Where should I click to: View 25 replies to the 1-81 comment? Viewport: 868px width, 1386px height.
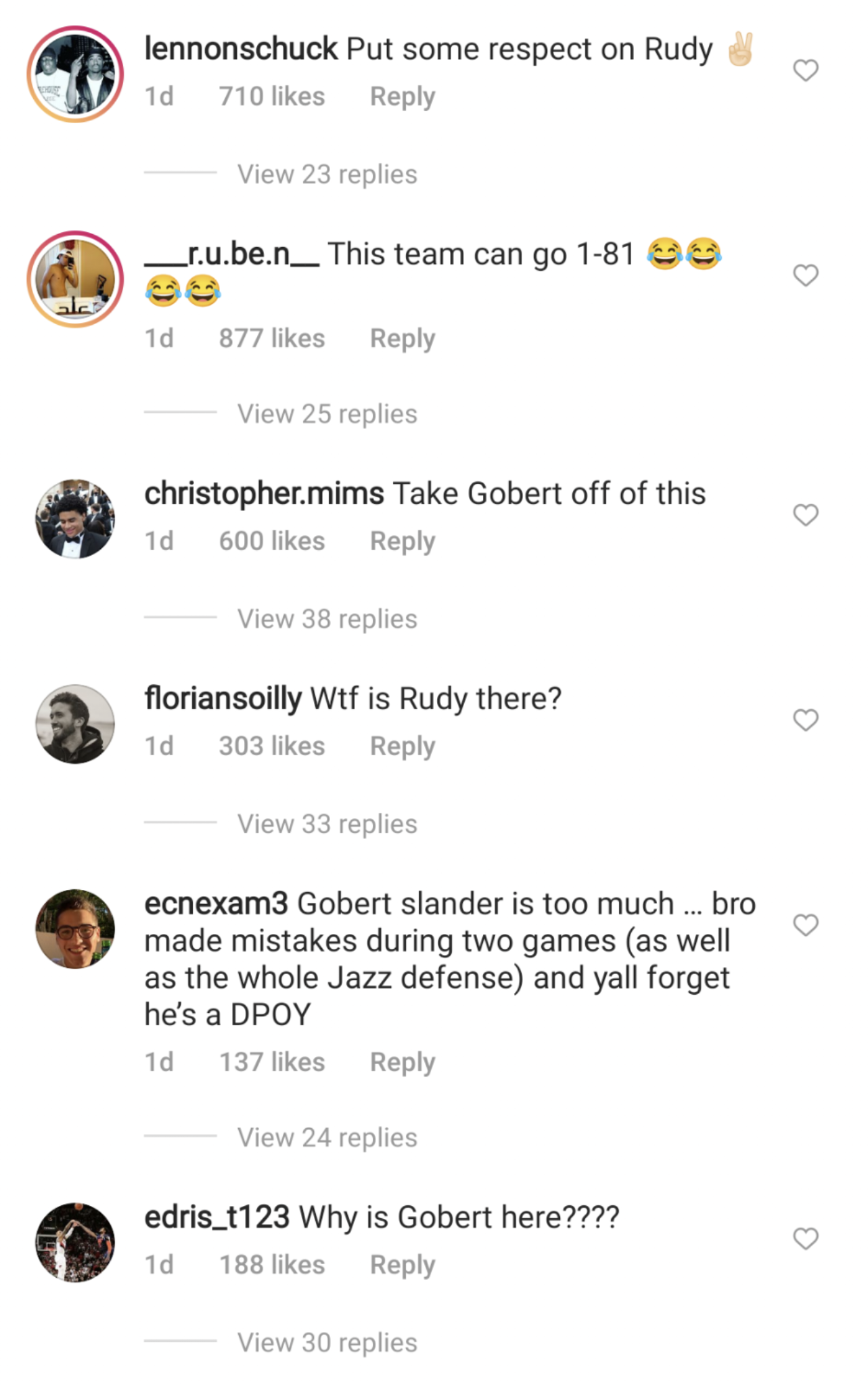tap(327, 414)
